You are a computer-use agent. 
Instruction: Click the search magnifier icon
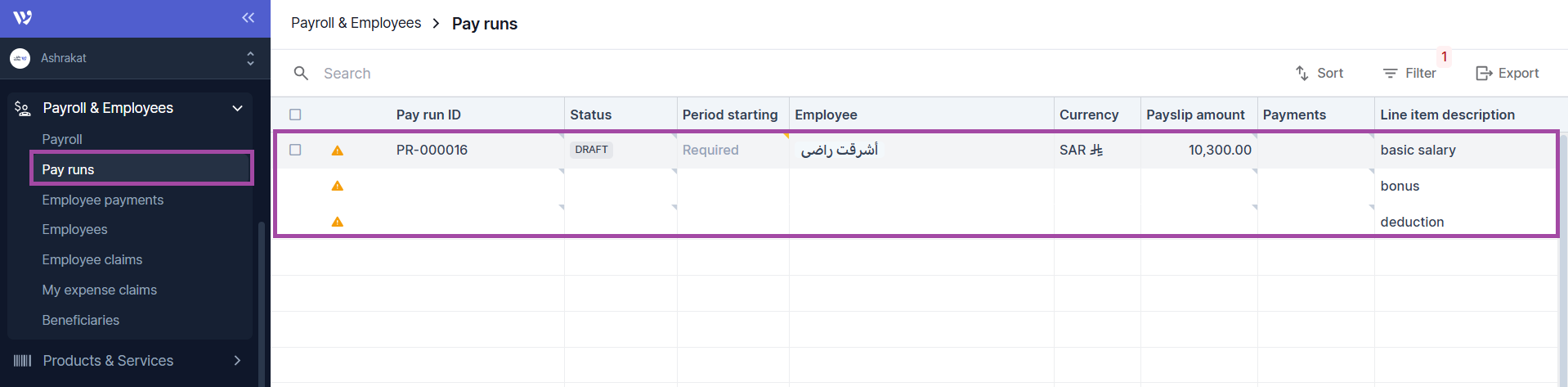click(x=301, y=74)
